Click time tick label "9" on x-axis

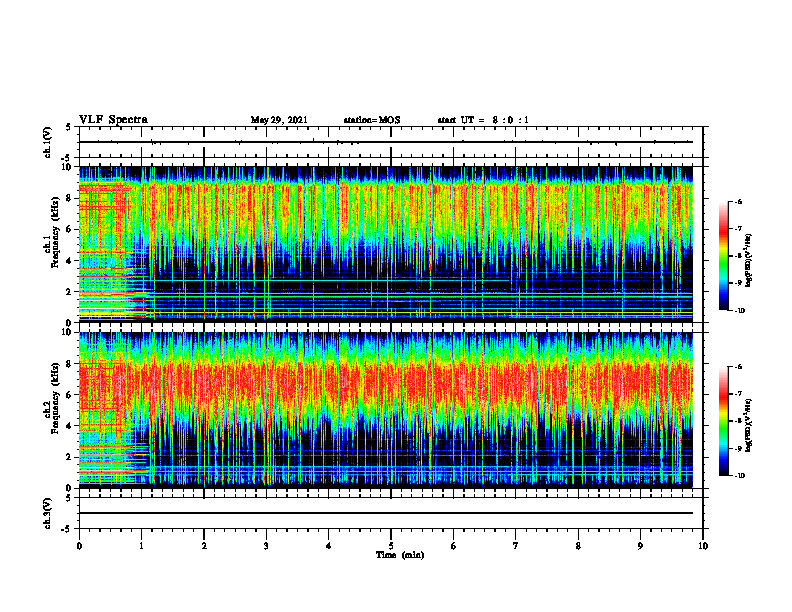point(640,546)
